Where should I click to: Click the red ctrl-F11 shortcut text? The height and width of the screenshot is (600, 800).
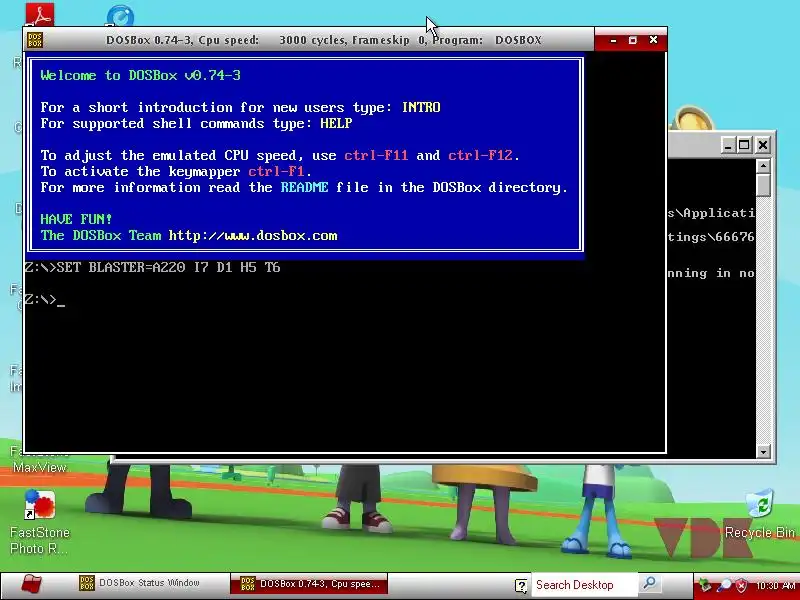click(x=376, y=155)
